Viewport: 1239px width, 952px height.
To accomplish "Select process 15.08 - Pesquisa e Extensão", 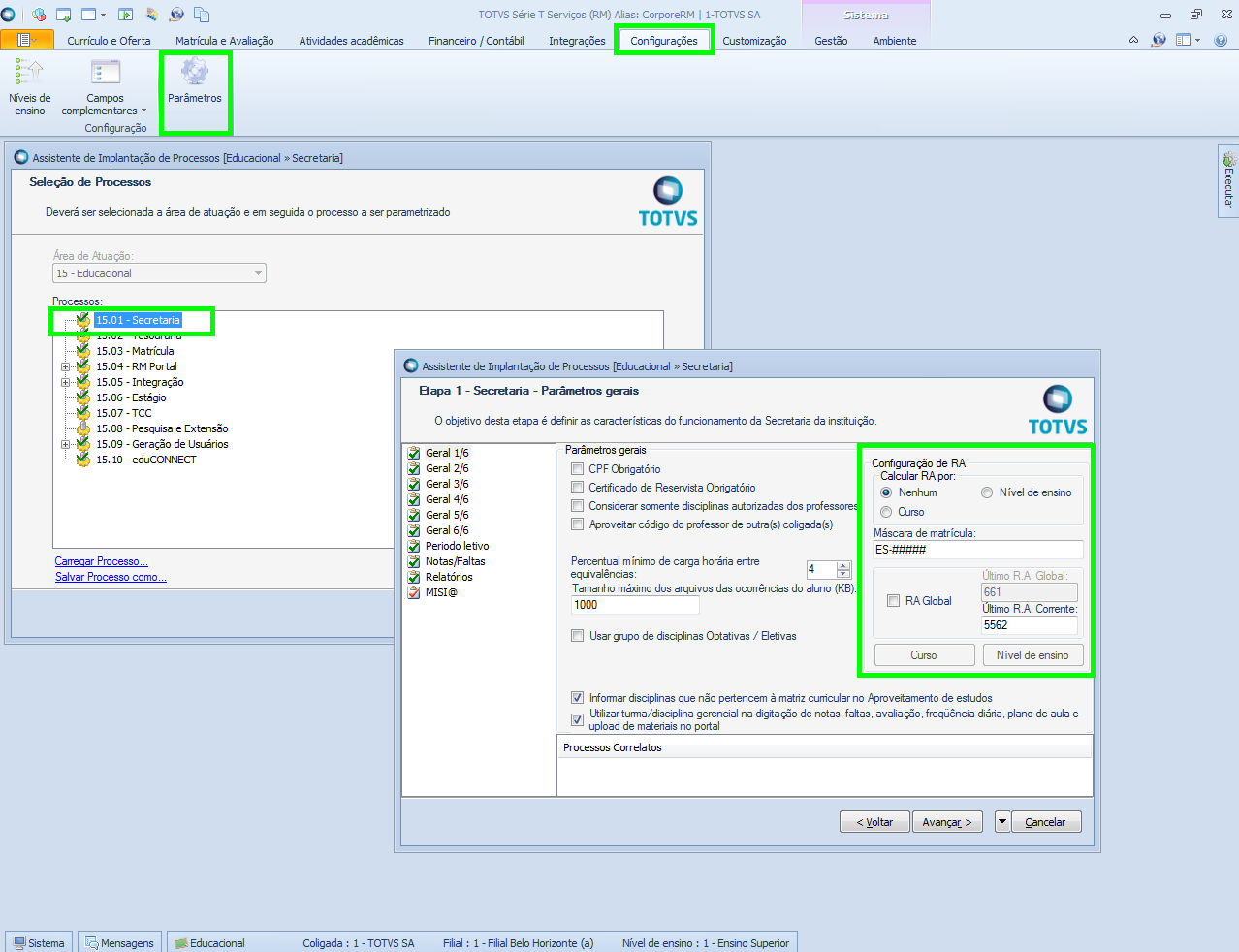I will [x=162, y=428].
